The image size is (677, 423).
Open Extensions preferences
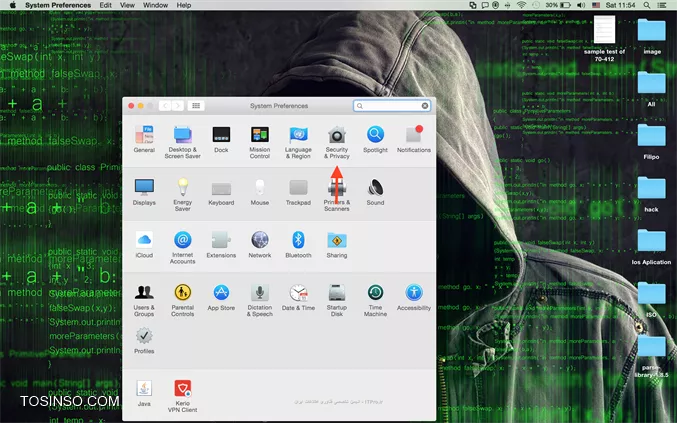221,245
